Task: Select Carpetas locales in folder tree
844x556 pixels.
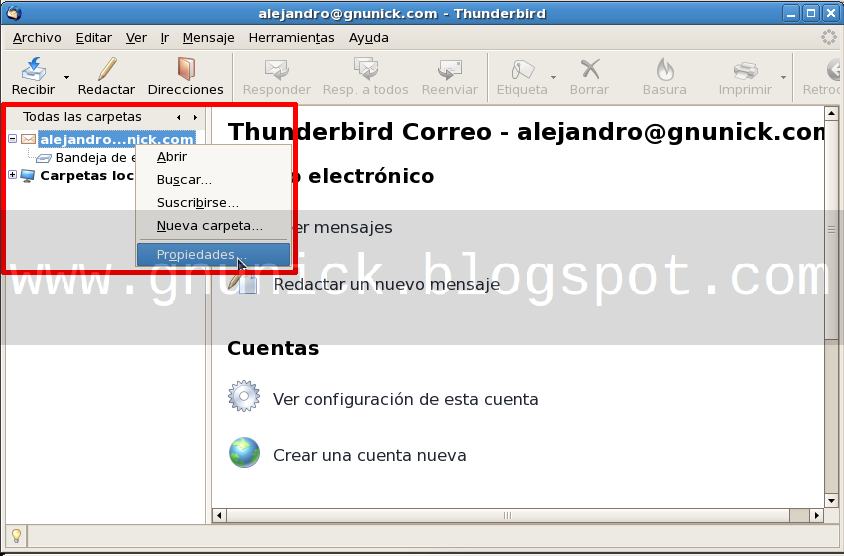Action: coord(87,175)
